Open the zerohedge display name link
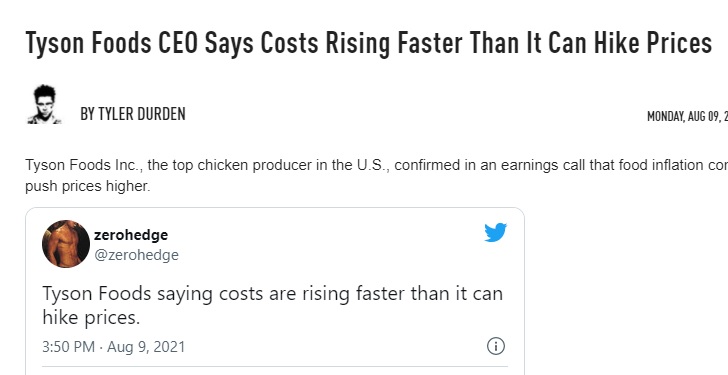The height and width of the screenshot is (375, 728). 131,235
